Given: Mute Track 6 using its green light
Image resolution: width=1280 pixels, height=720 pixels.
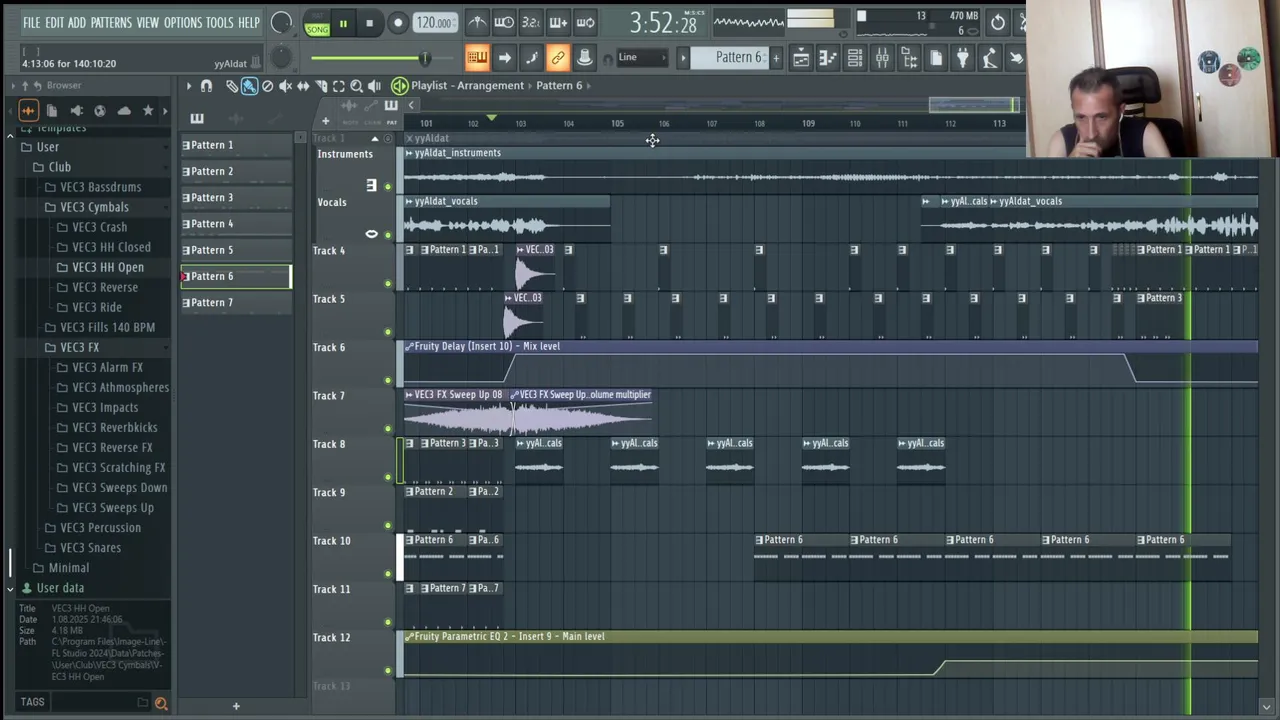Looking at the screenshot, I should (x=388, y=380).
